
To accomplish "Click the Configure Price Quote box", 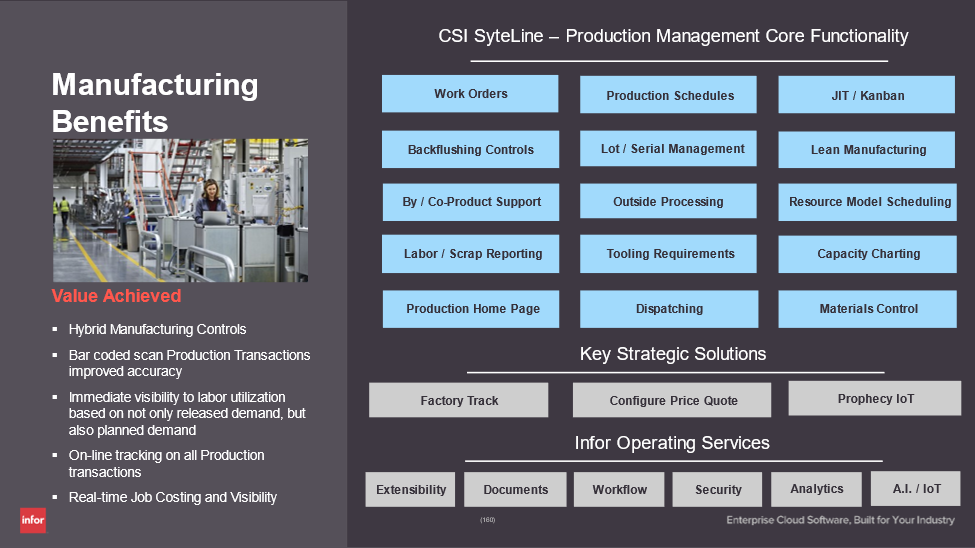I will pos(672,400).
